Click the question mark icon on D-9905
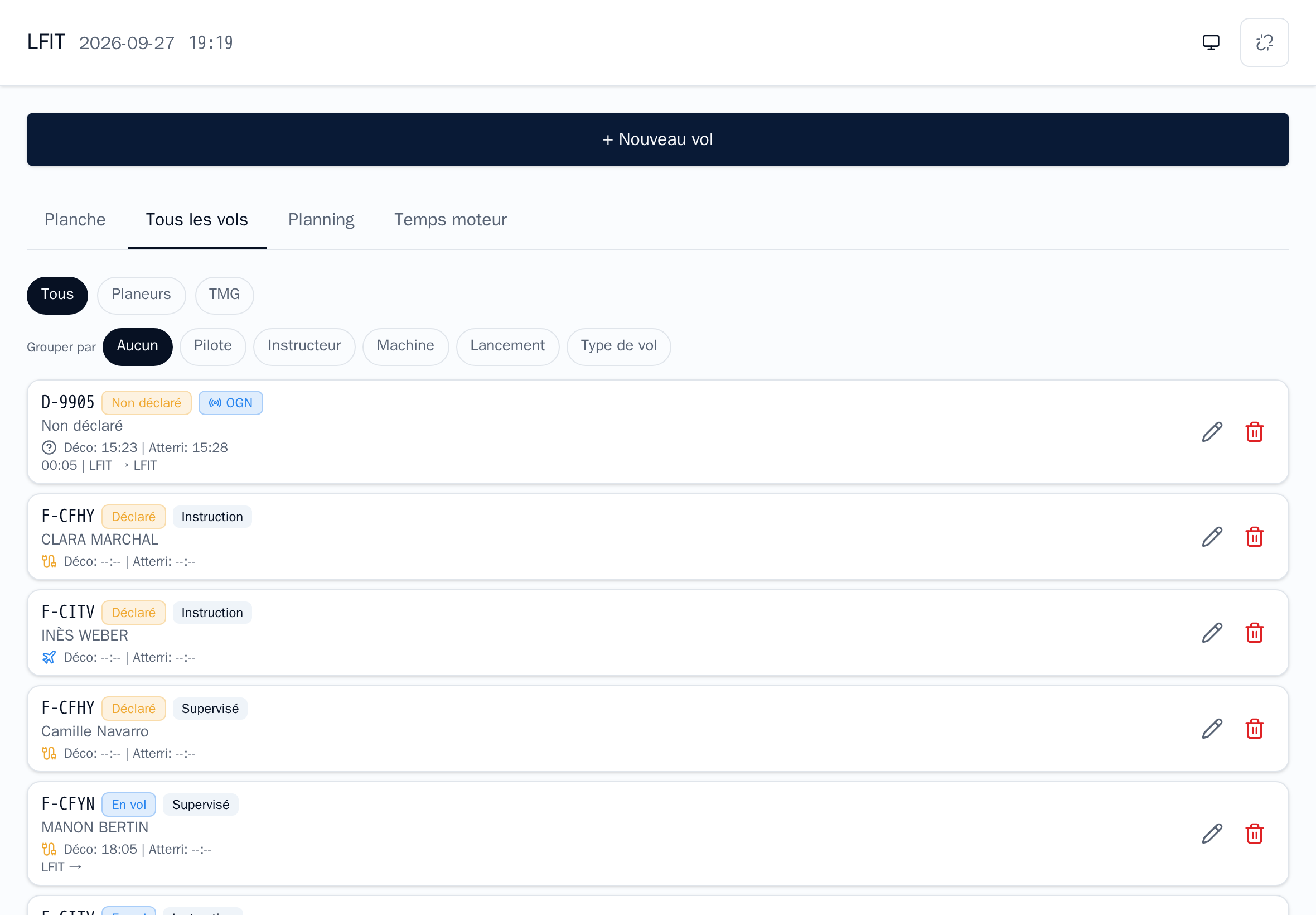Screen dimensions: 1316x915 coord(49,448)
